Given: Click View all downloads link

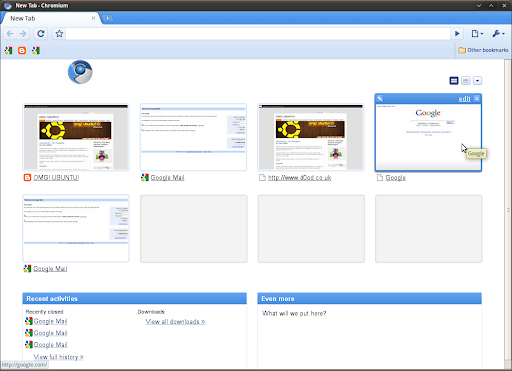Looking at the screenshot, I should coord(175,322).
